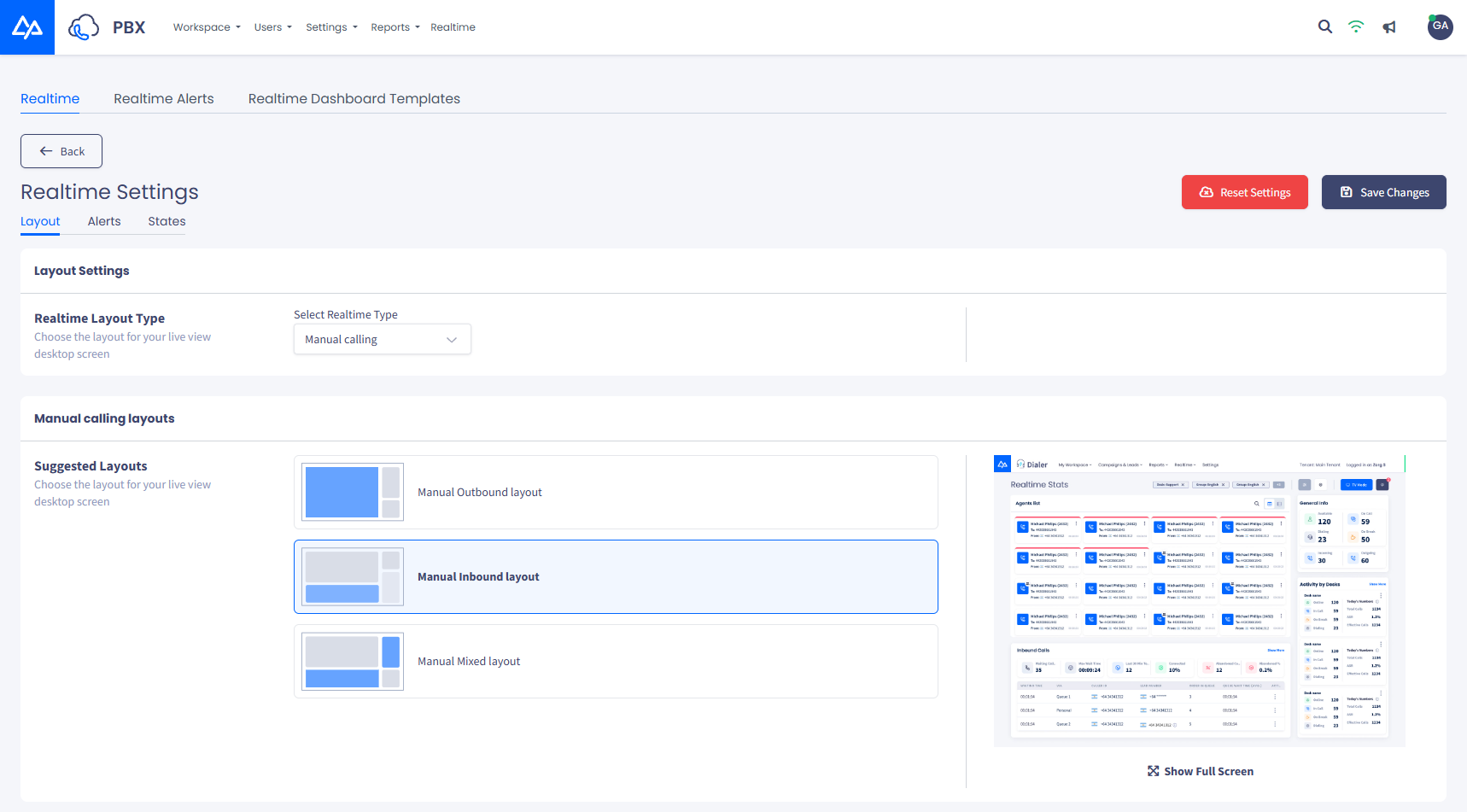Click the Realtime Settings heading
The width and height of the screenshot is (1467, 812).
click(x=109, y=192)
